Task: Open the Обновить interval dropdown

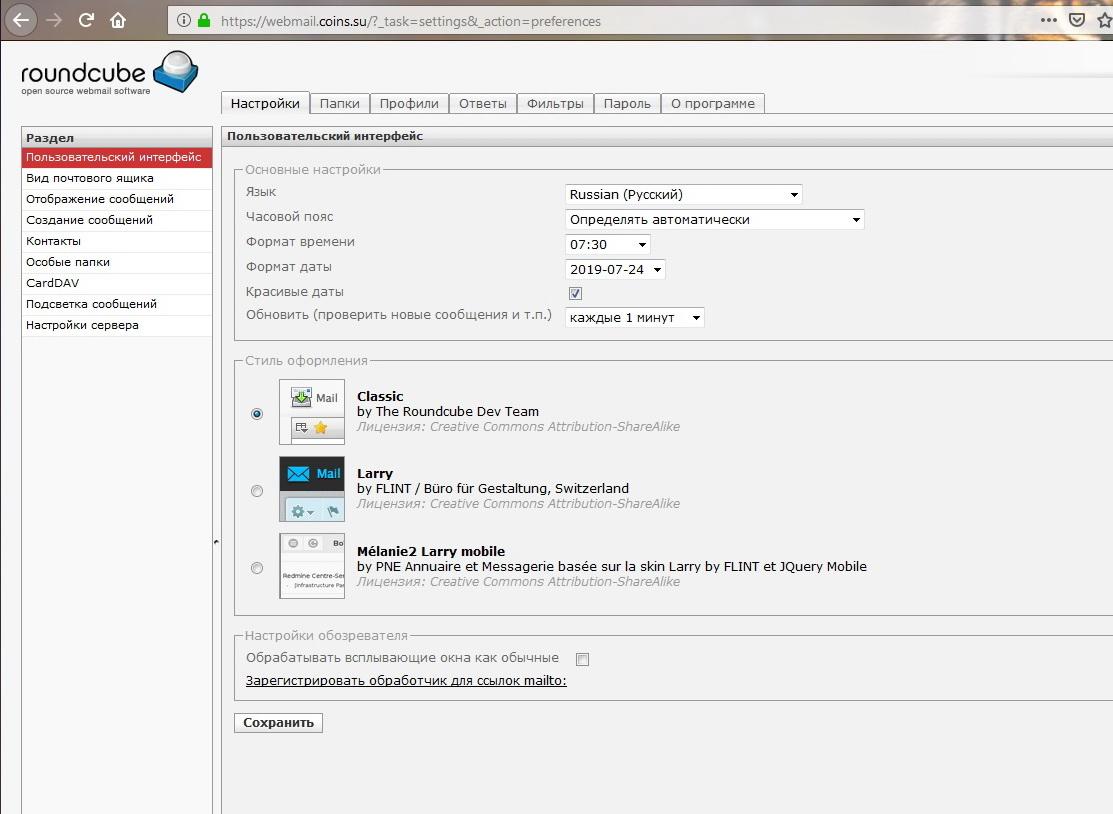Action: coord(635,317)
